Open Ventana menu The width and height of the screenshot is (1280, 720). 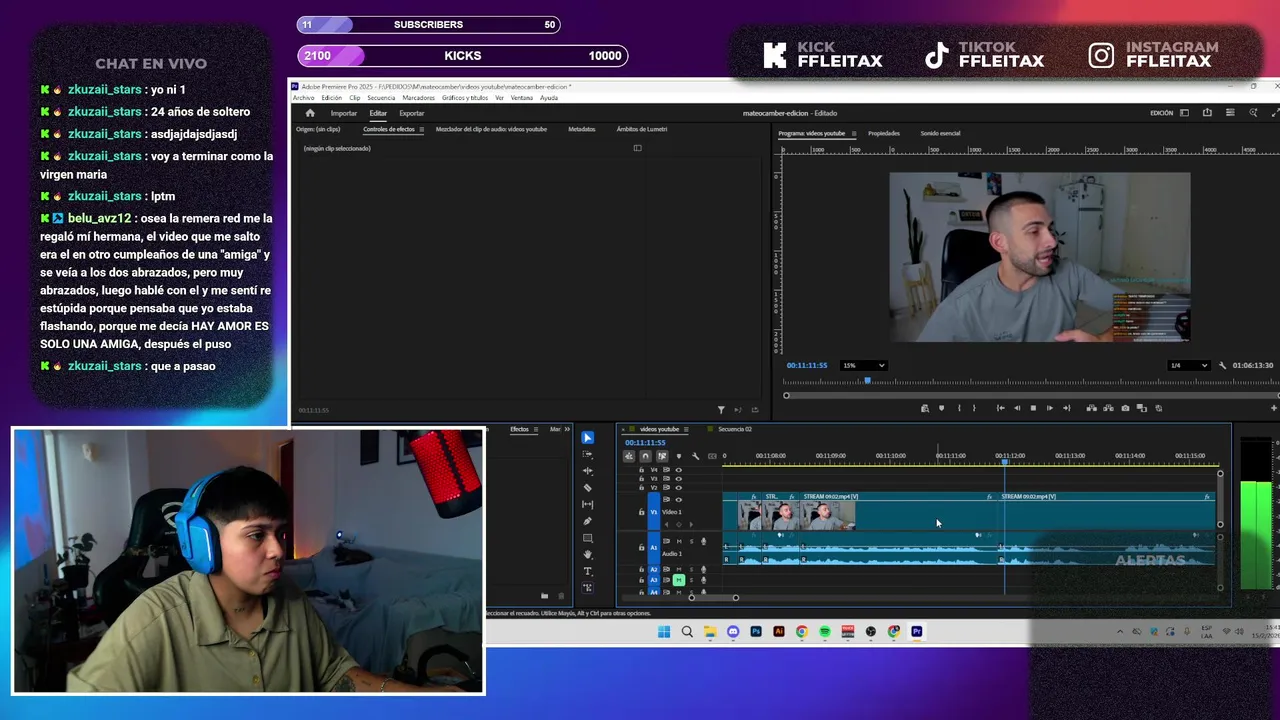pos(522,98)
